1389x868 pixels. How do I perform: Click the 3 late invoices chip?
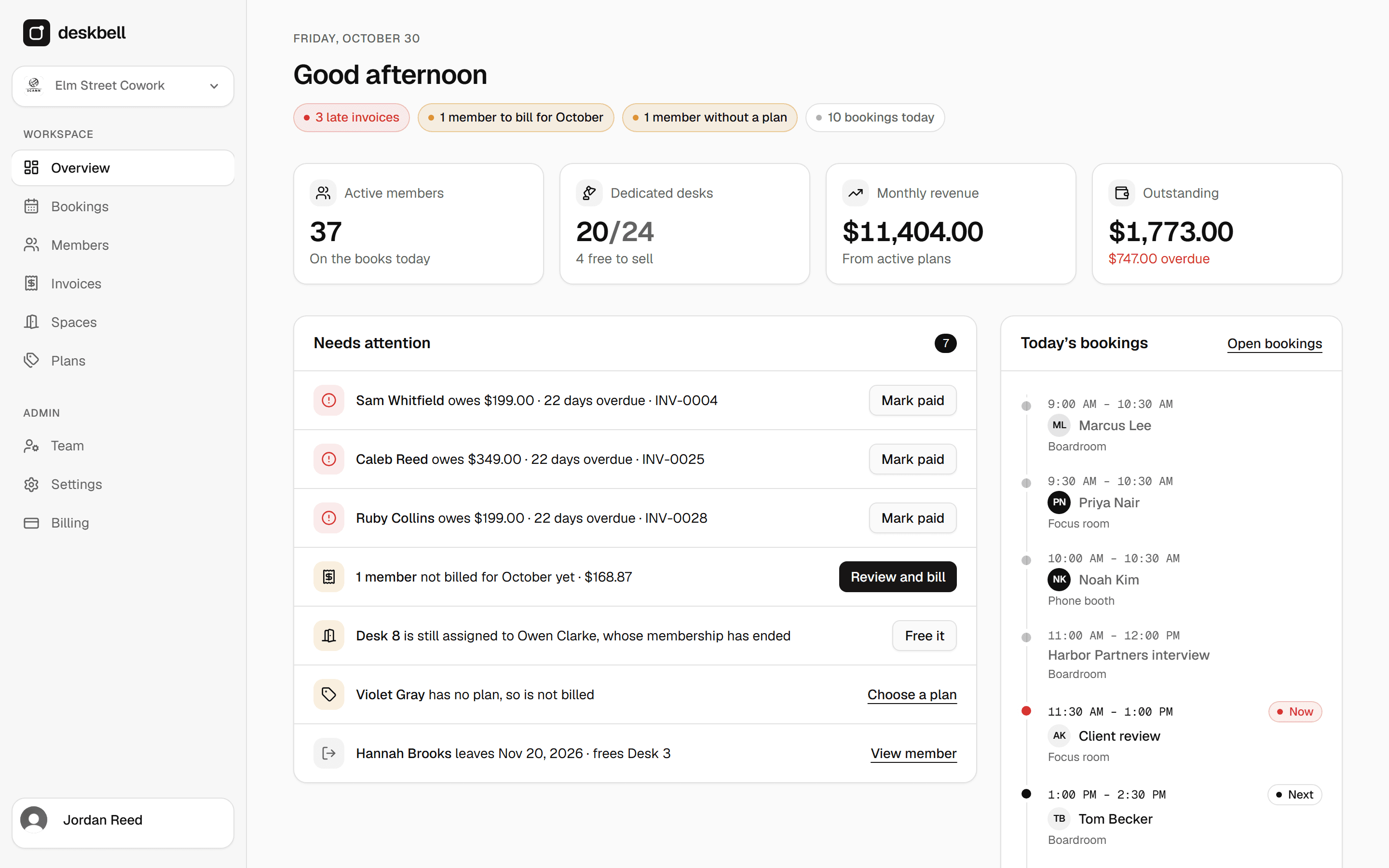351,117
